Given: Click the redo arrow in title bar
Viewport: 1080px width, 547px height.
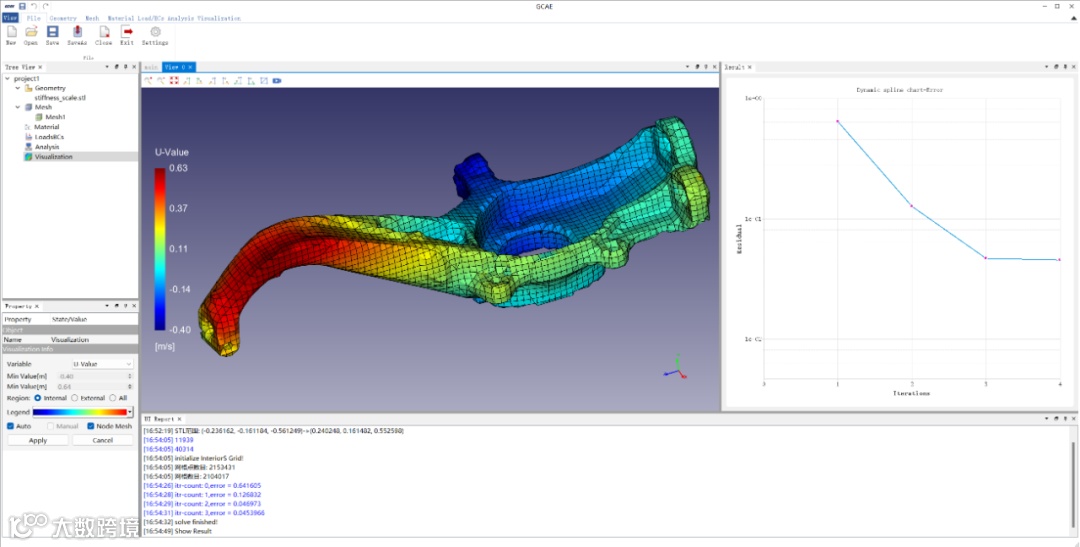Looking at the screenshot, I should (45, 6).
